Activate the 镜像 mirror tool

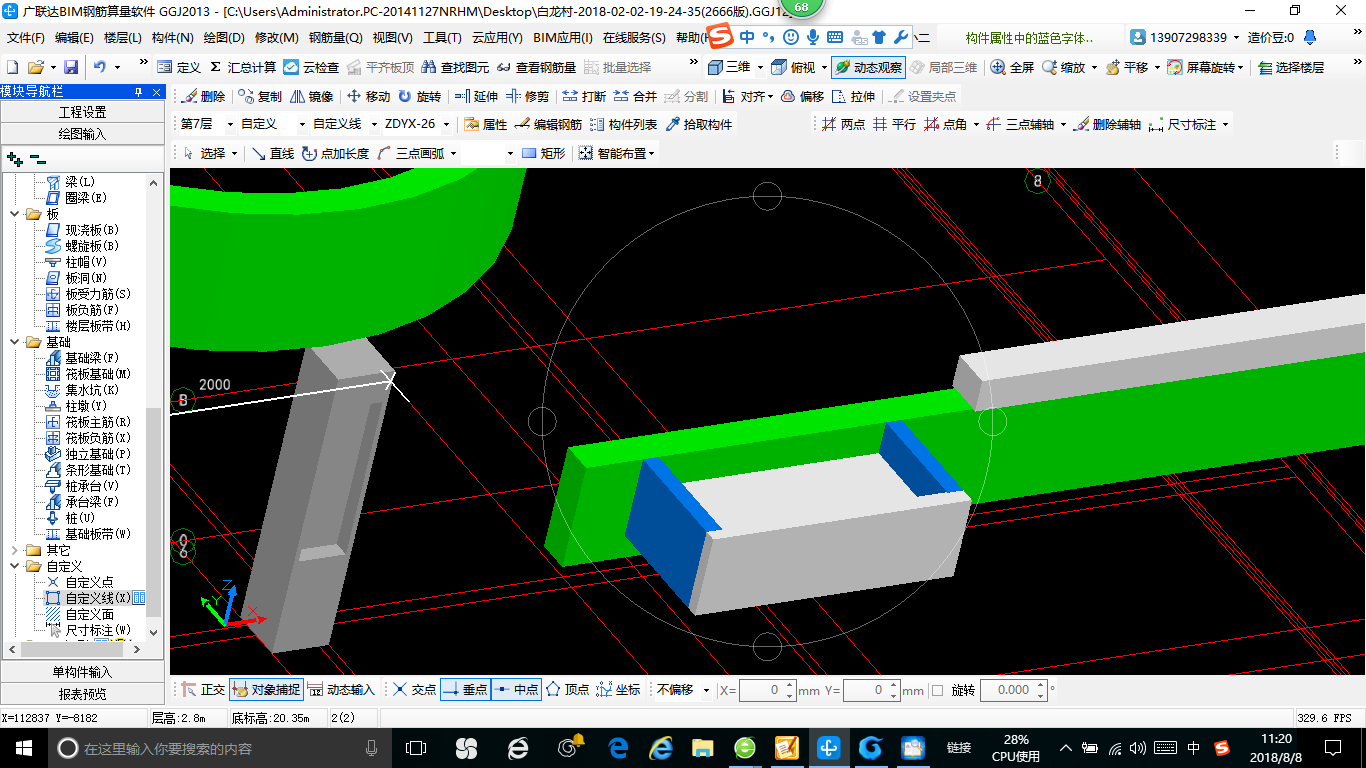311,97
